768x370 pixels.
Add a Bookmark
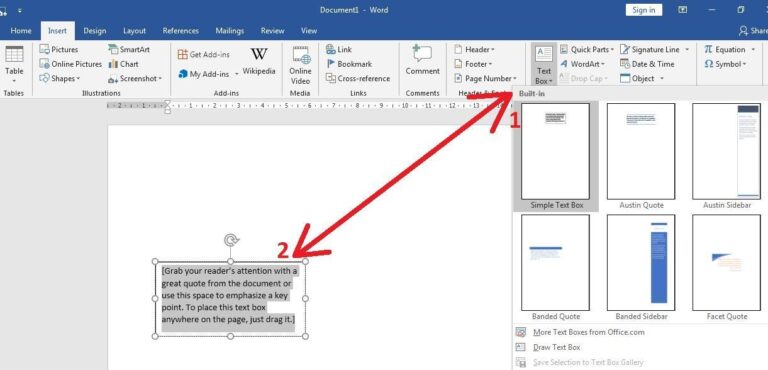(x=349, y=64)
